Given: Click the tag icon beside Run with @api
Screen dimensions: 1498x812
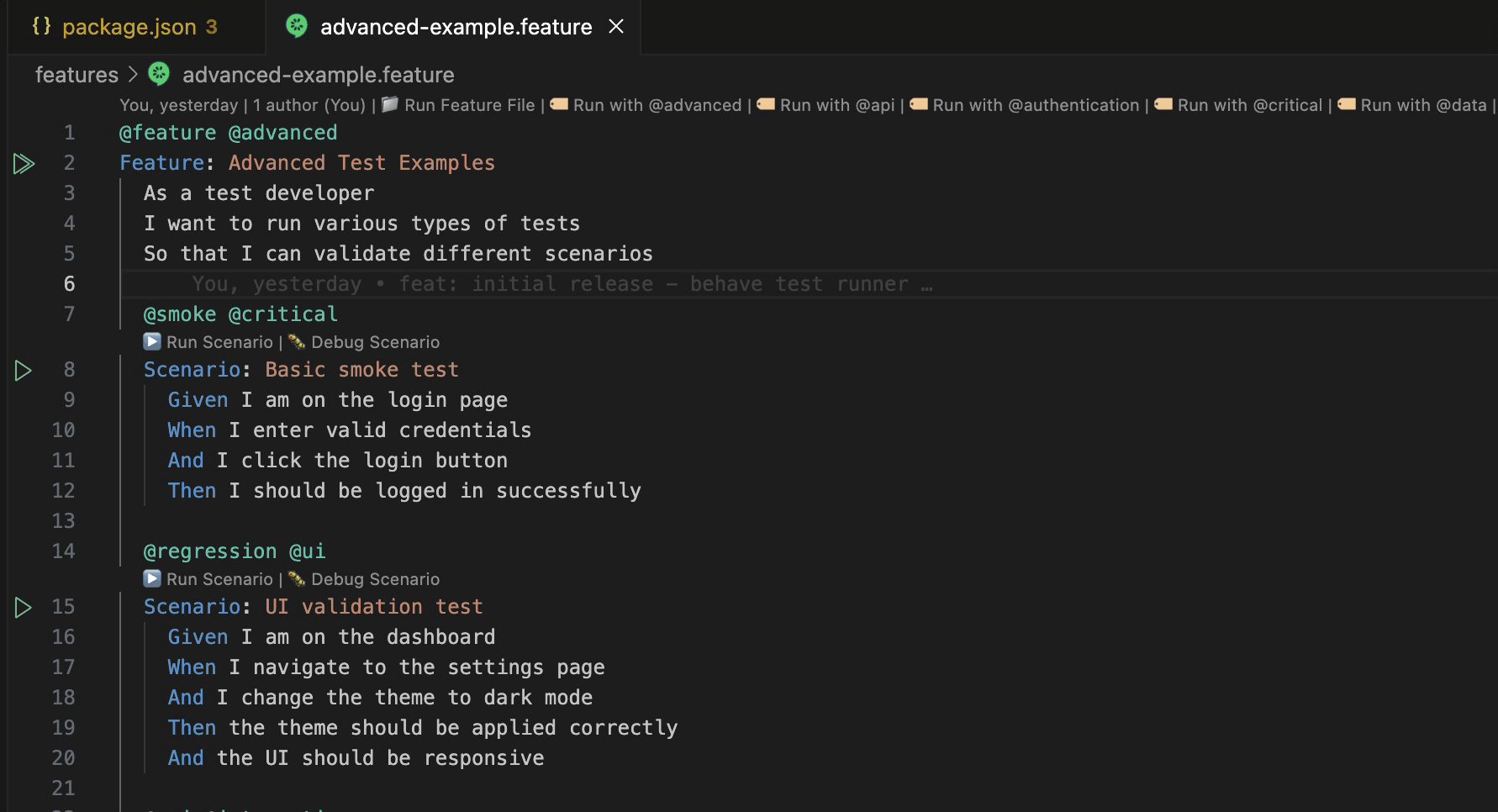Looking at the screenshot, I should 766,104.
